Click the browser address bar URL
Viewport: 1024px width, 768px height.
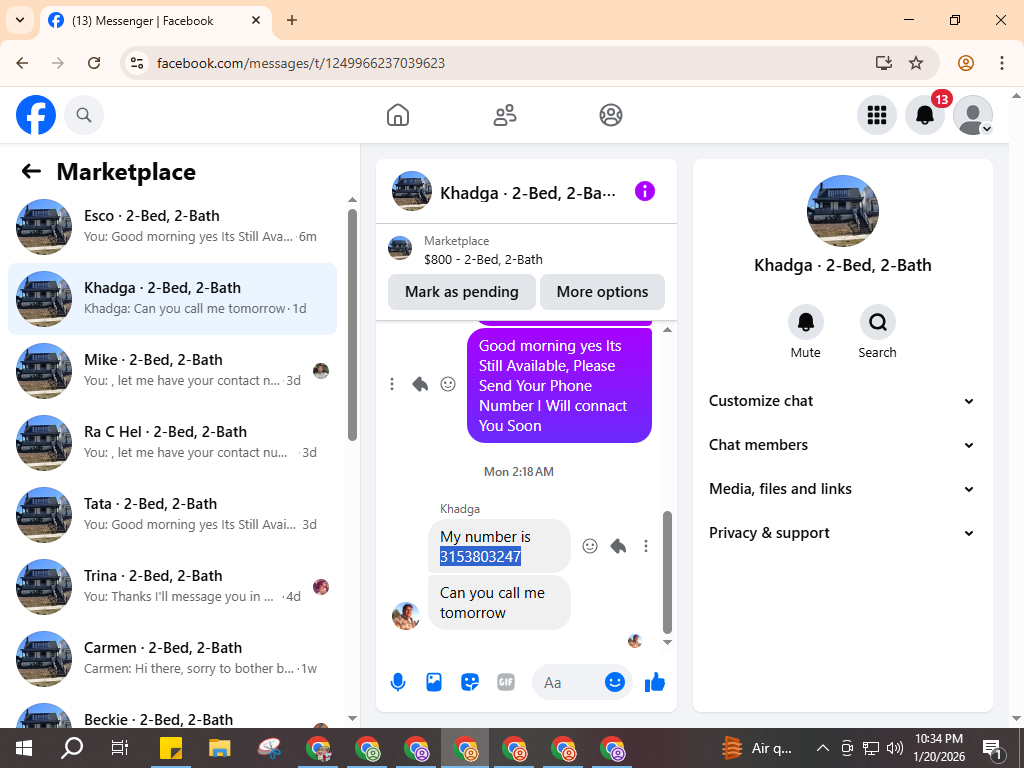[300, 63]
